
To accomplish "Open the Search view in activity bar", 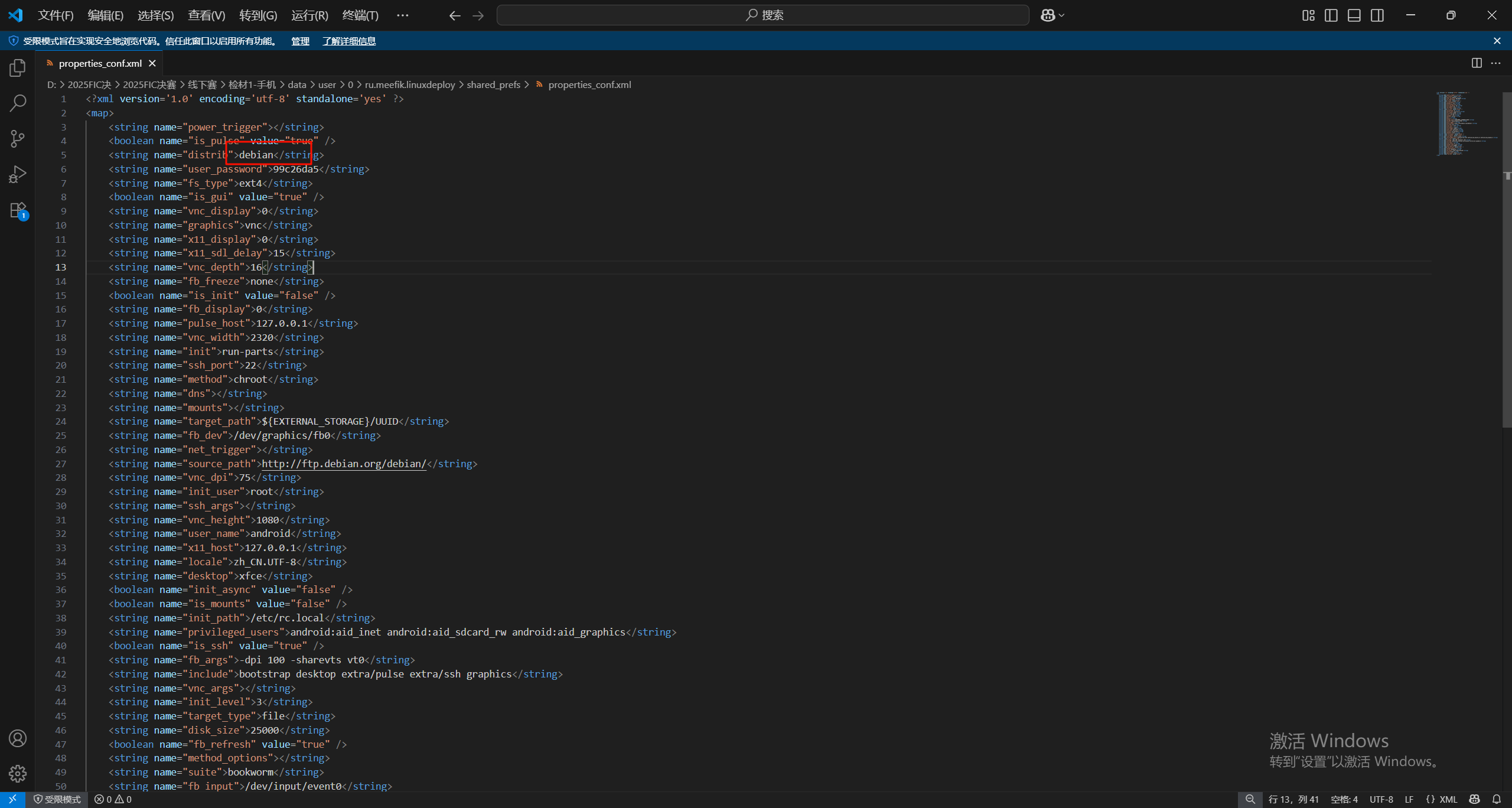I will 18,103.
